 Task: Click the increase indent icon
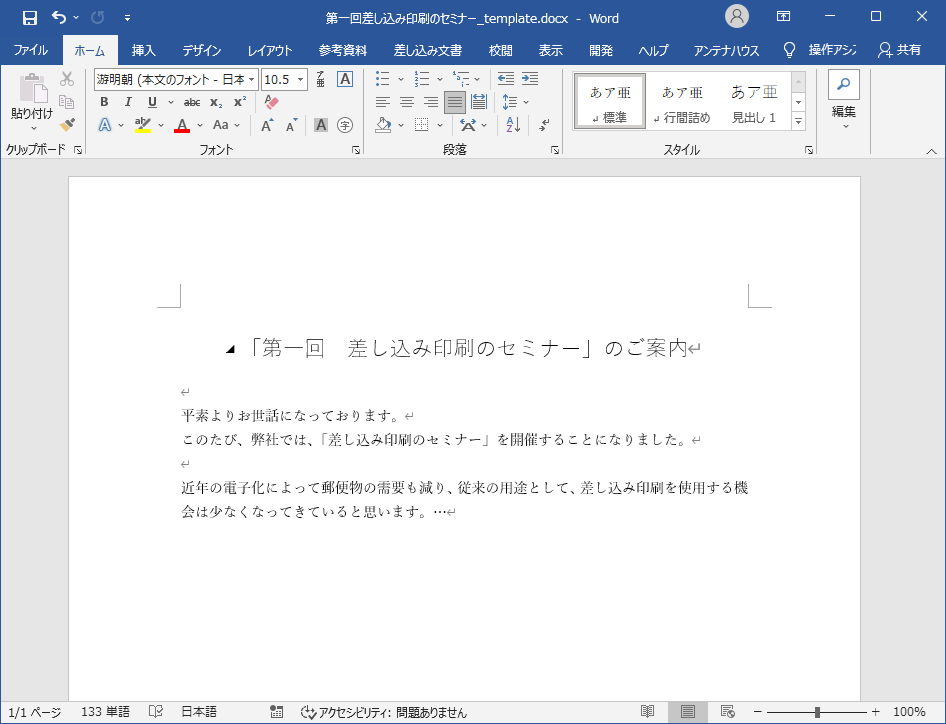coord(530,79)
